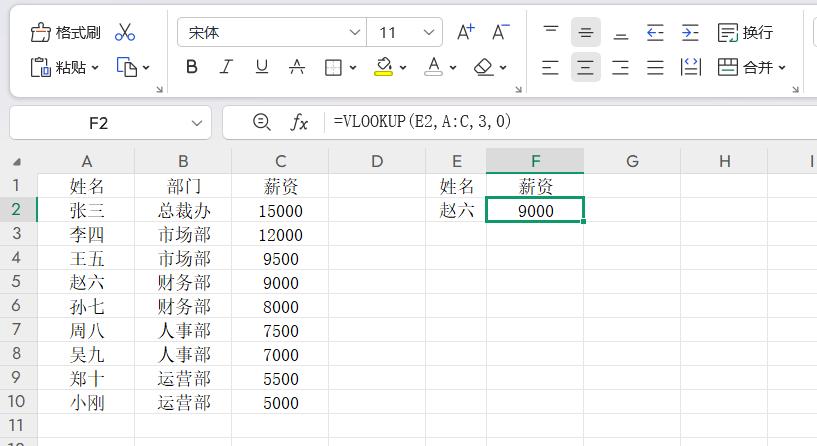The height and width of the screenshot is (446, 817).
Task: Apply the yellow fill color
Action: (384, 67)
